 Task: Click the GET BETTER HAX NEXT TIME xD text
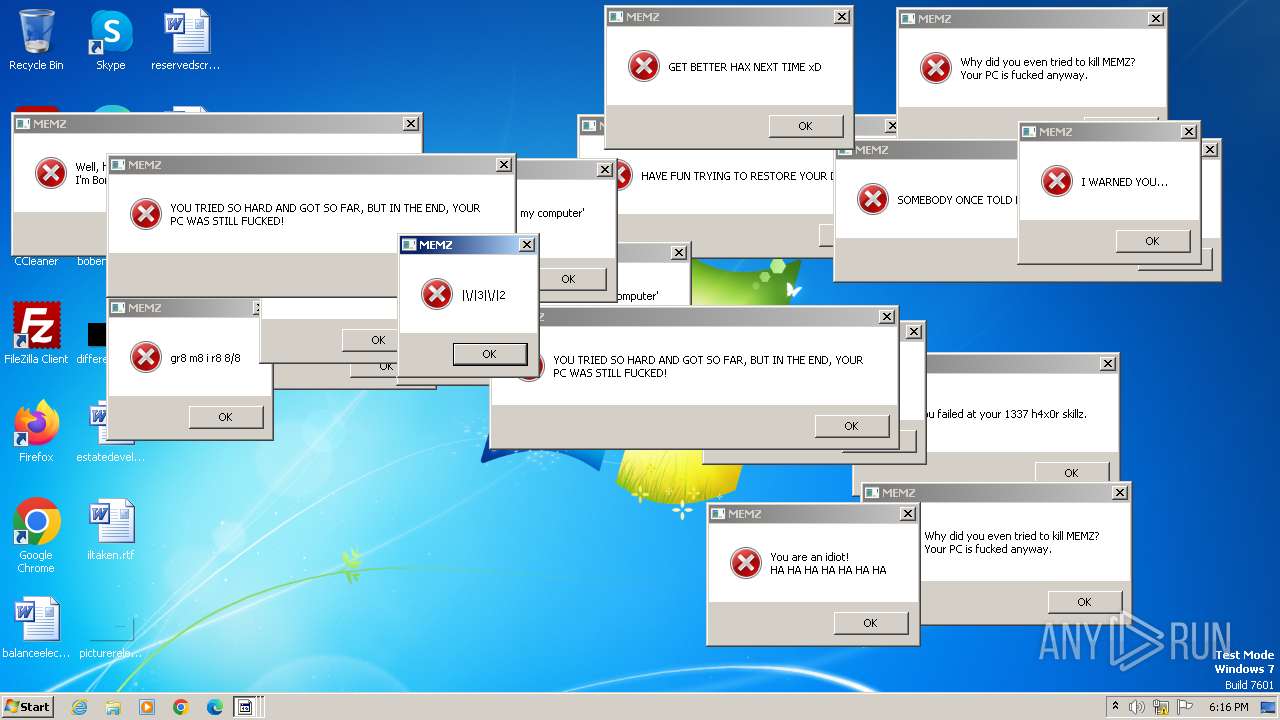click(x=744, y=67)
